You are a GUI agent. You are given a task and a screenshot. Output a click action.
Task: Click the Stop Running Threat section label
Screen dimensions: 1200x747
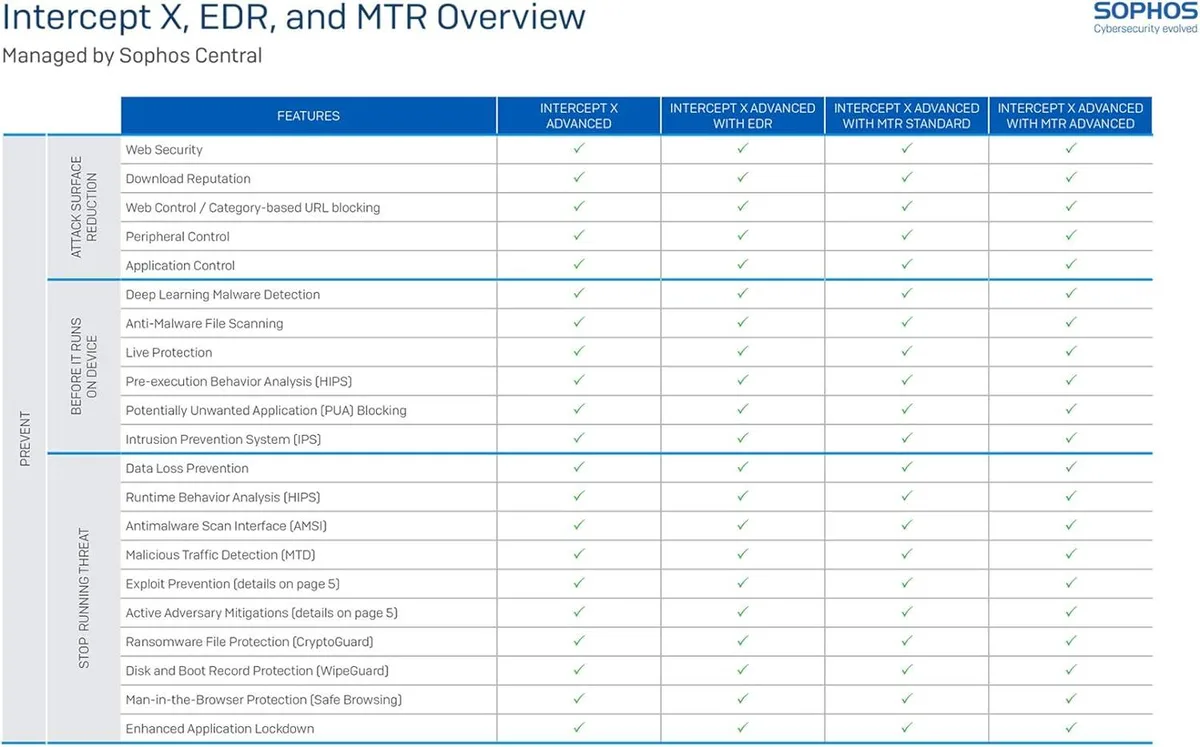coord(84,598)
